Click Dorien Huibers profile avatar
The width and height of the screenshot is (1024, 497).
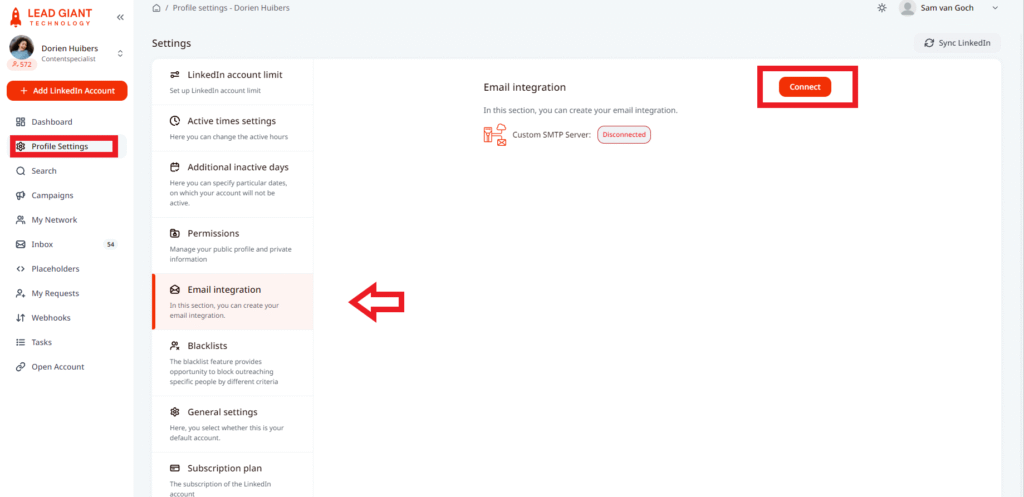(22, 47)
